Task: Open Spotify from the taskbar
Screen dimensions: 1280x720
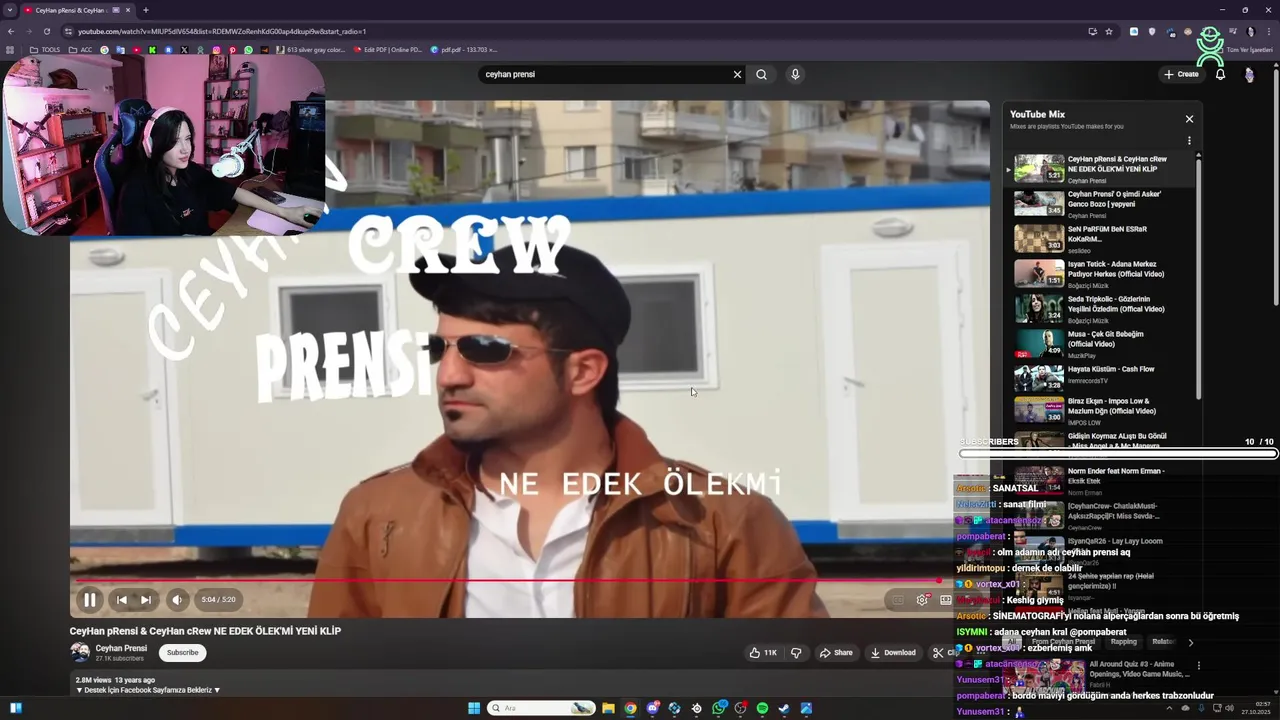Action: pyautogui.click(x=762, y=708)
